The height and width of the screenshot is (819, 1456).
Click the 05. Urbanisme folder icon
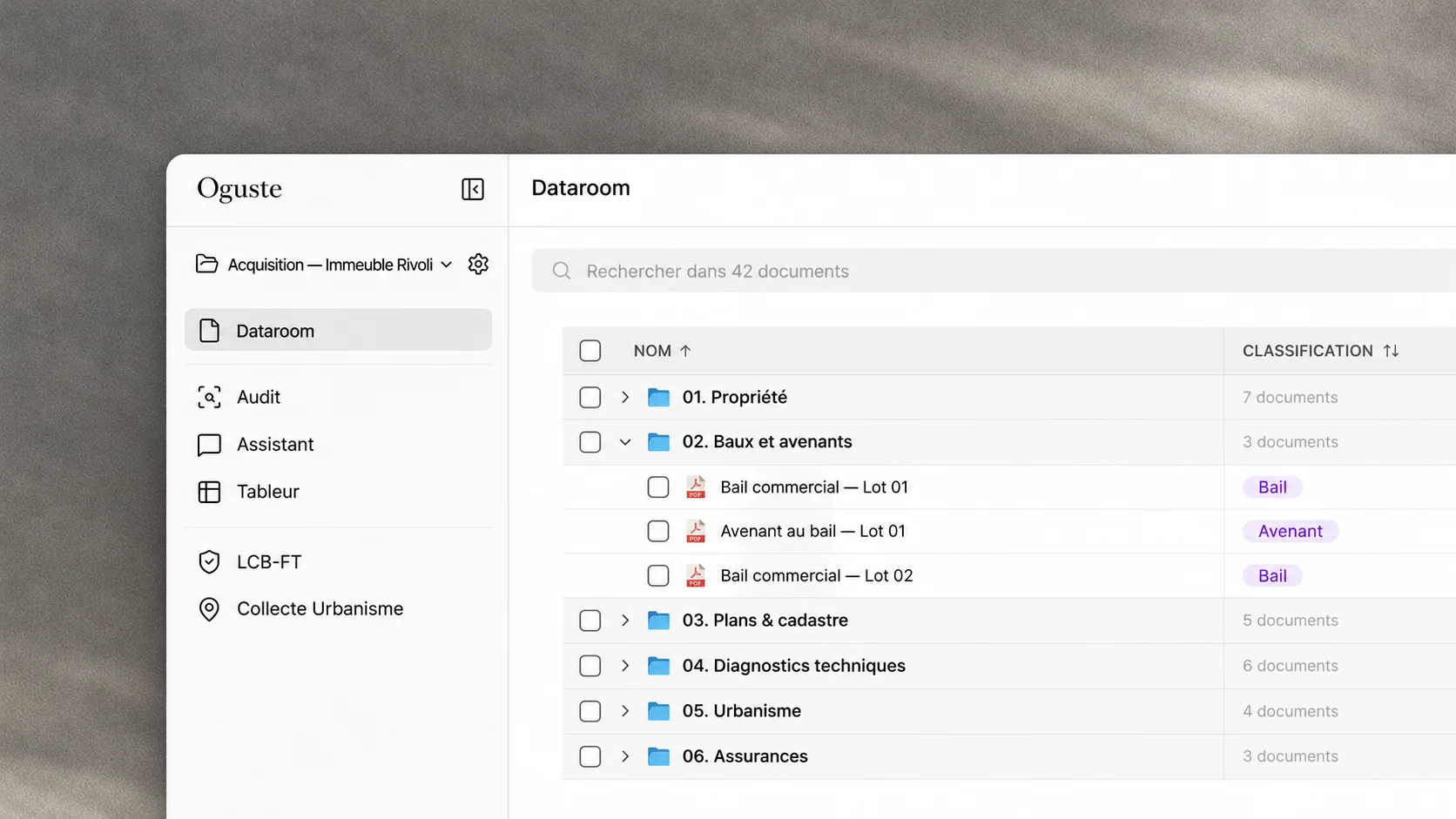click(659, 711)
